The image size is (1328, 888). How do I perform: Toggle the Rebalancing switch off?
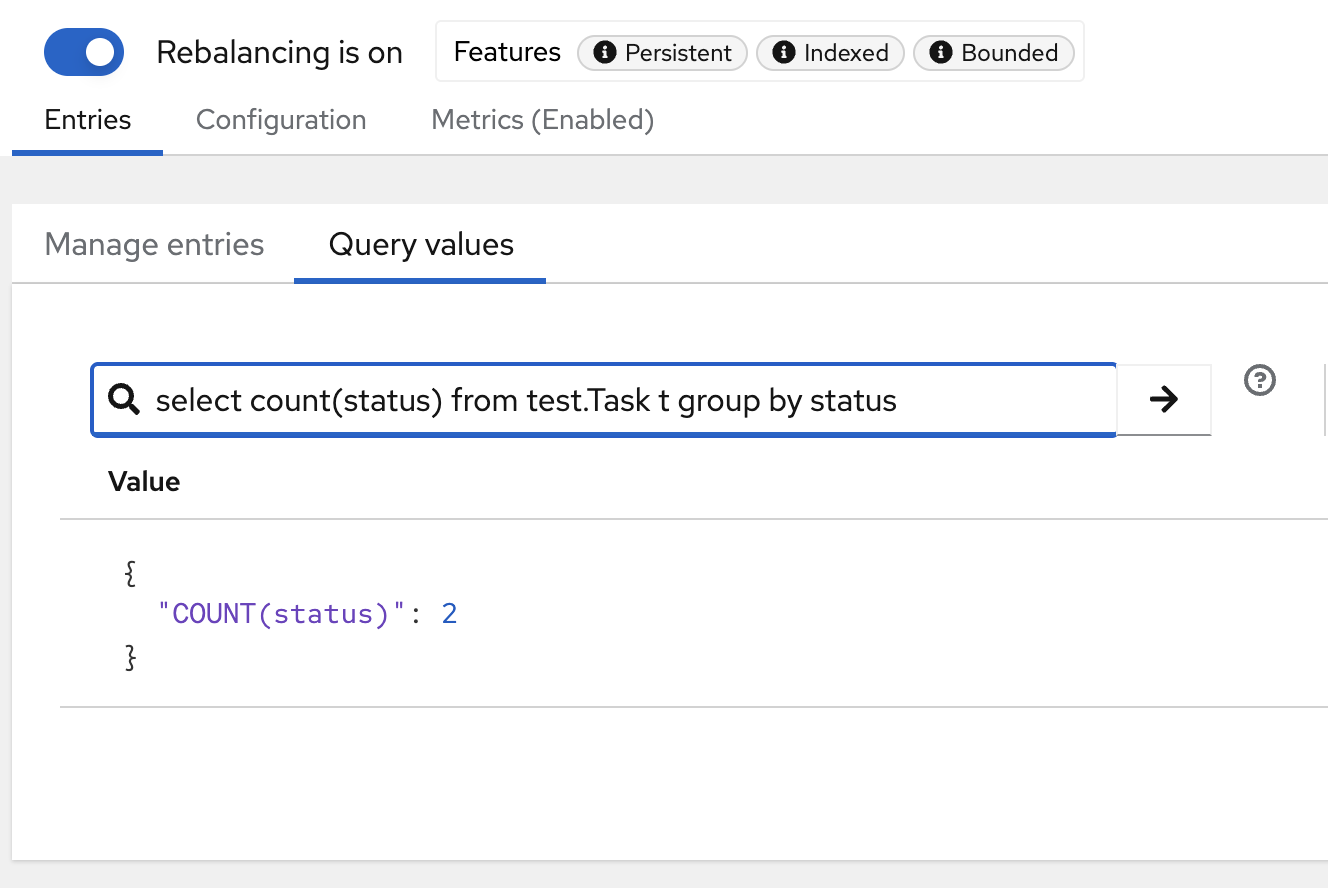pyautogui.click(x=84, y=52)
